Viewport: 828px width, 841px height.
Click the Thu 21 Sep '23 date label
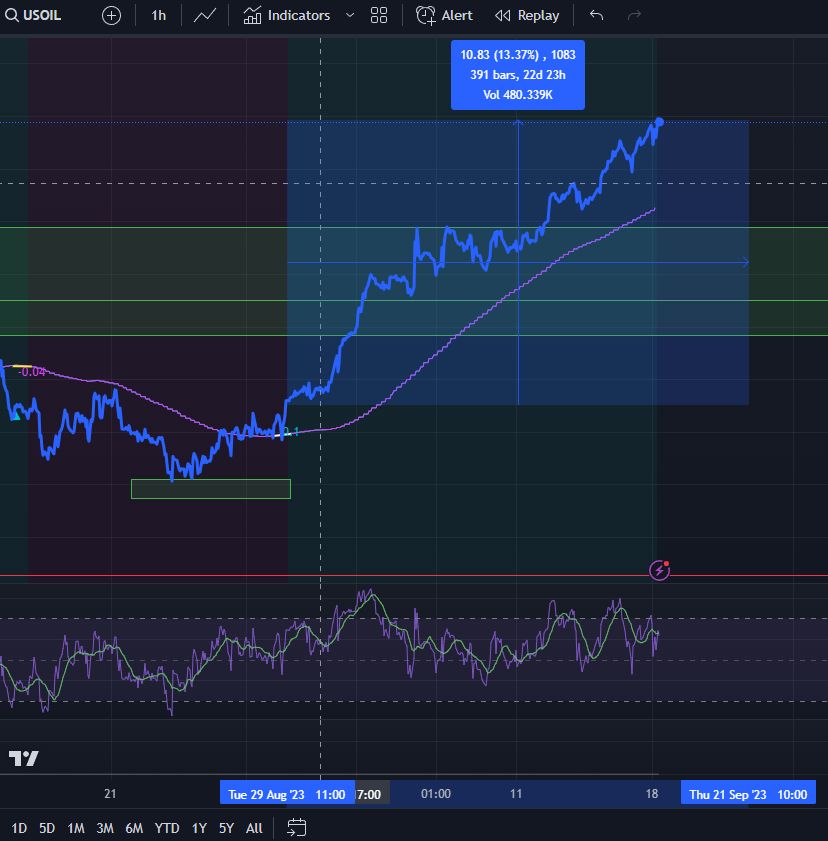coord(748,794)
